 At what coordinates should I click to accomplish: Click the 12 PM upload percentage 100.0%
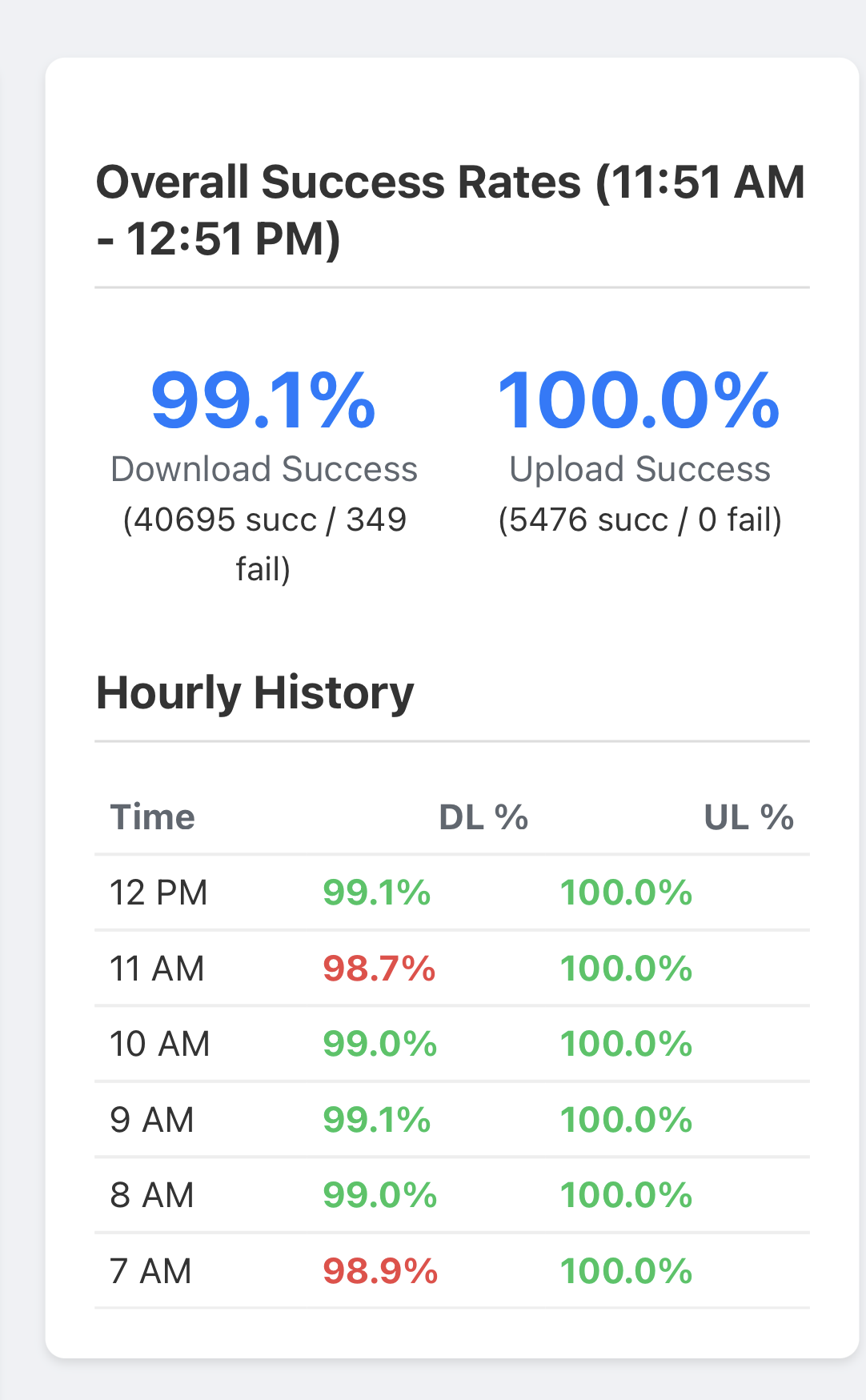click(626, 893)
